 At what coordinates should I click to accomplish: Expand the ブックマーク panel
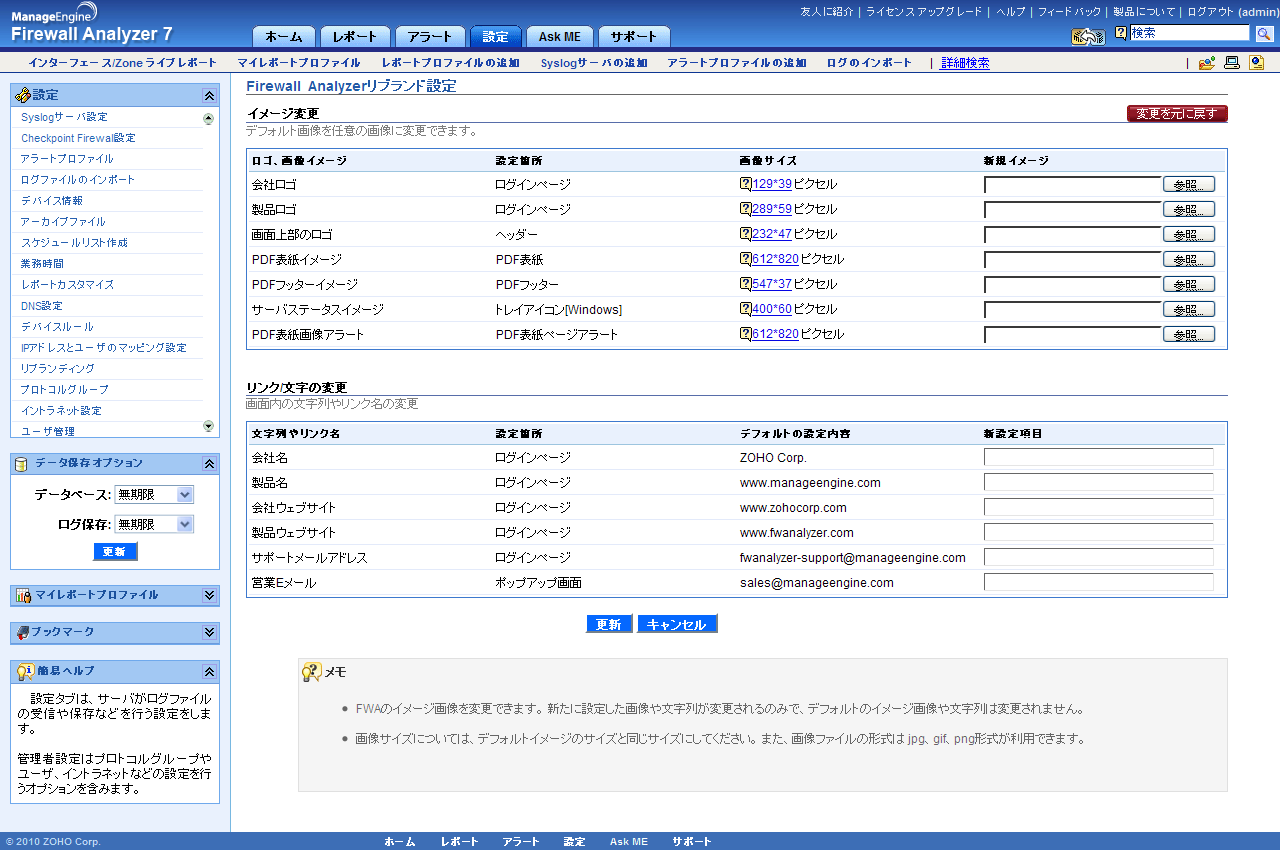[209, 632]
